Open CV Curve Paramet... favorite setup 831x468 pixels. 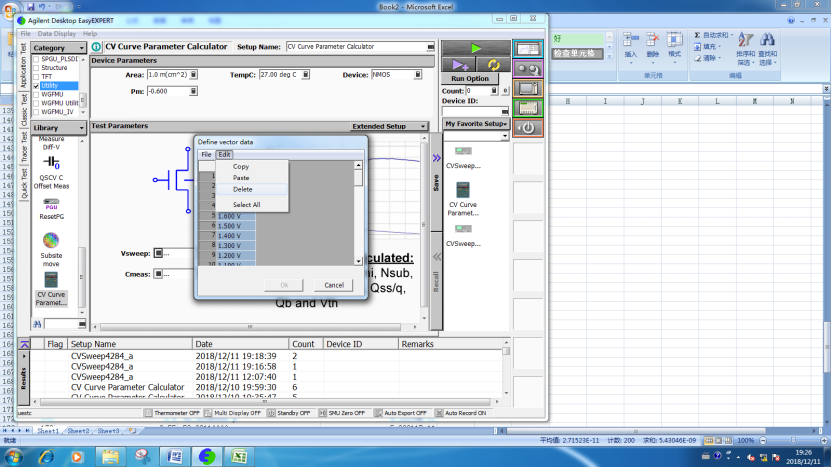click(463, 199)
